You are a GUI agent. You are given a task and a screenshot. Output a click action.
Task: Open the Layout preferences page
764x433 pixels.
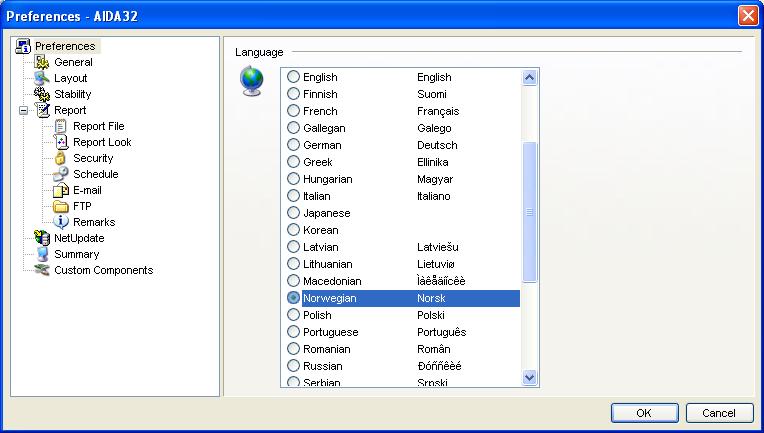point(71,78)
